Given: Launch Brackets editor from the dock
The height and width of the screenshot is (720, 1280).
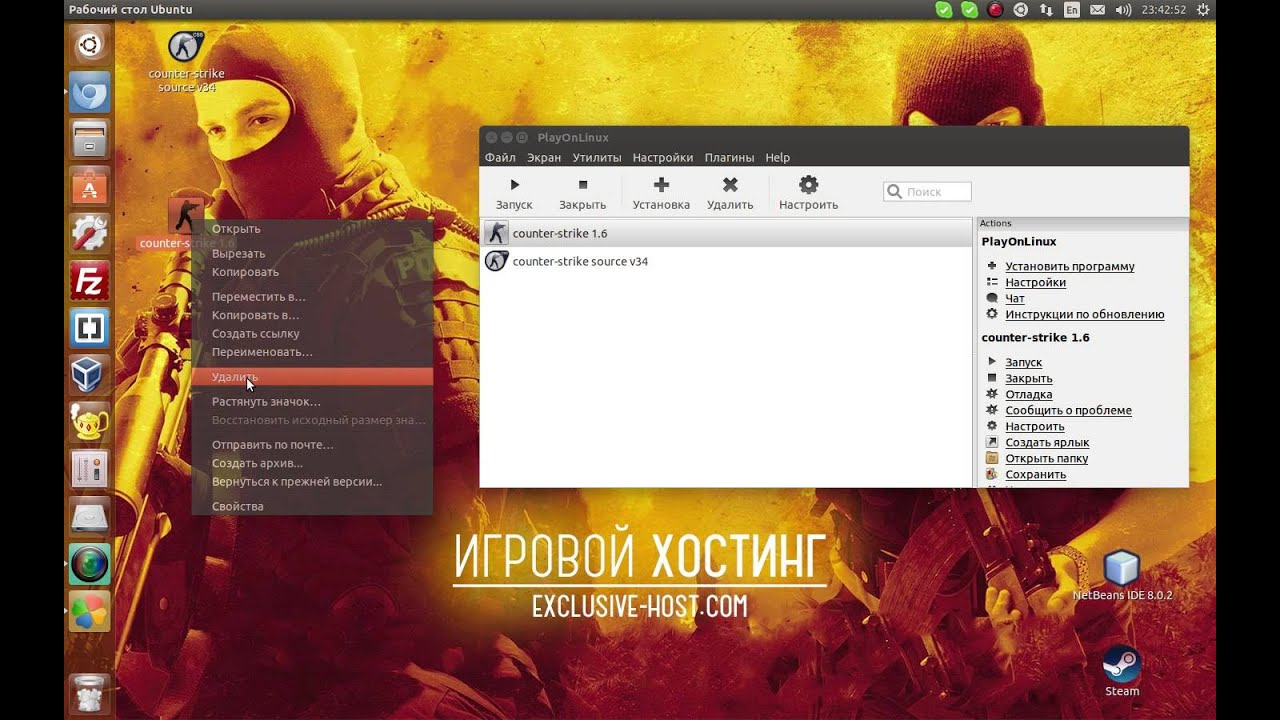Looking at the screenshot, I should coord(90,328).
